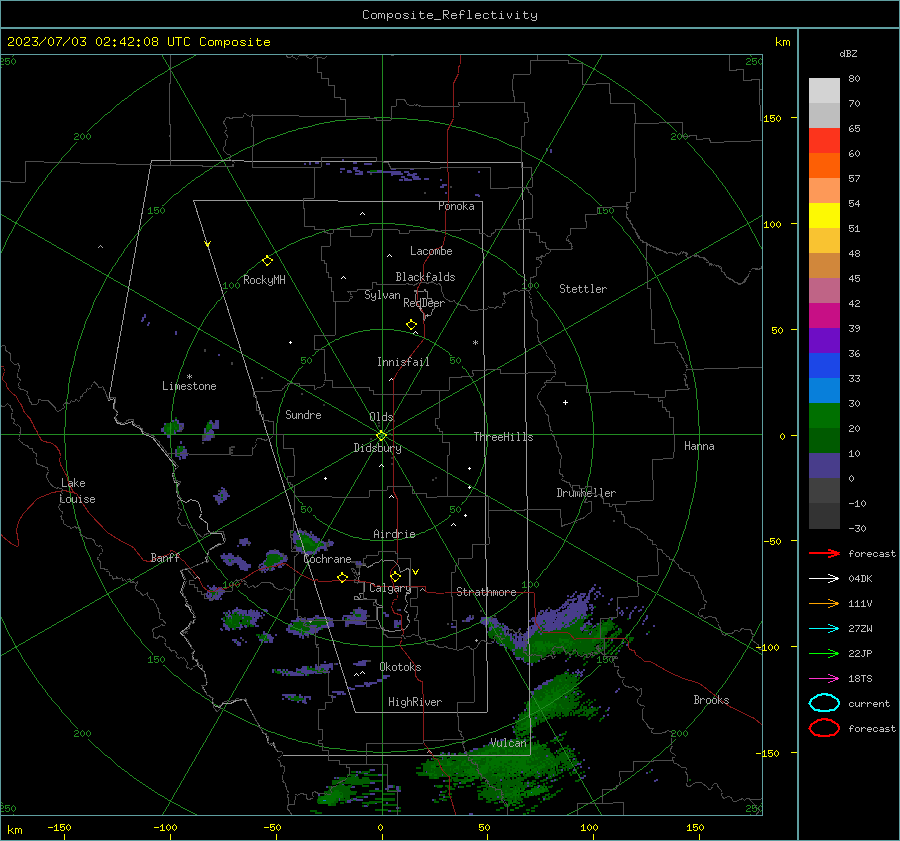Click the cyan 27ZW arrow in legend
900x841 pixels.
click(824, 629)
